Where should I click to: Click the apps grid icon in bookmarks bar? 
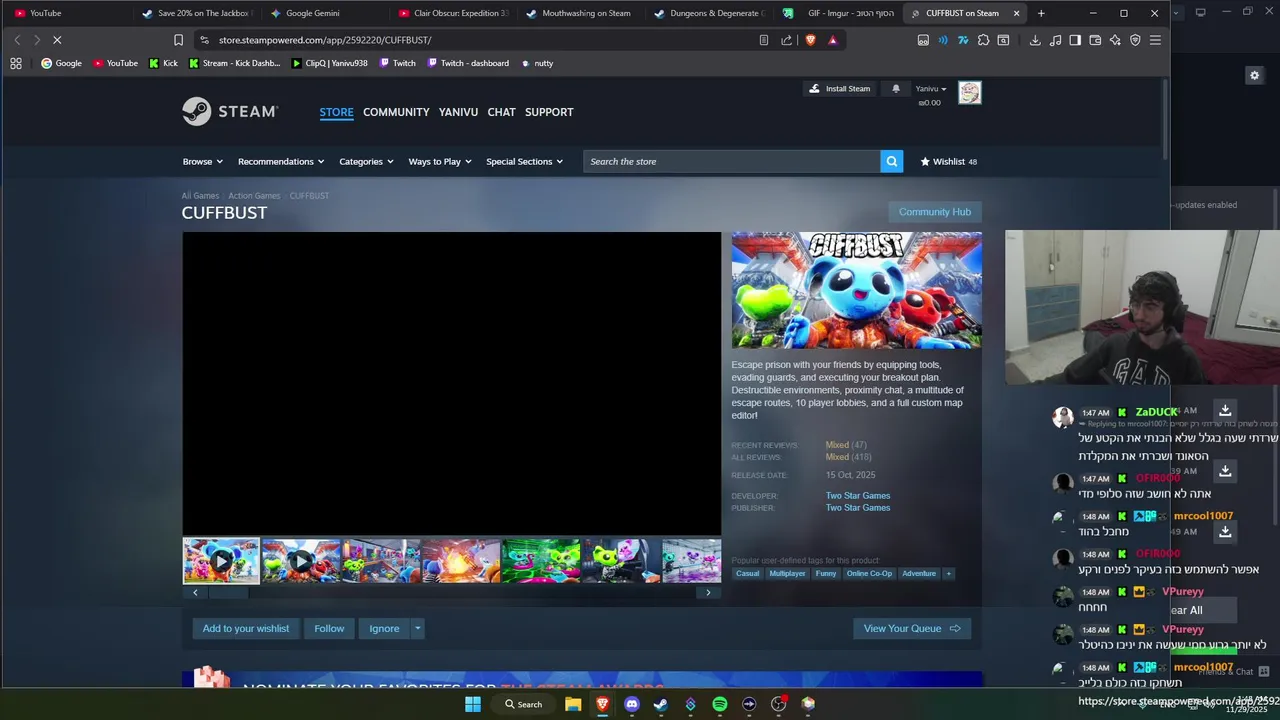click(16, 63)
